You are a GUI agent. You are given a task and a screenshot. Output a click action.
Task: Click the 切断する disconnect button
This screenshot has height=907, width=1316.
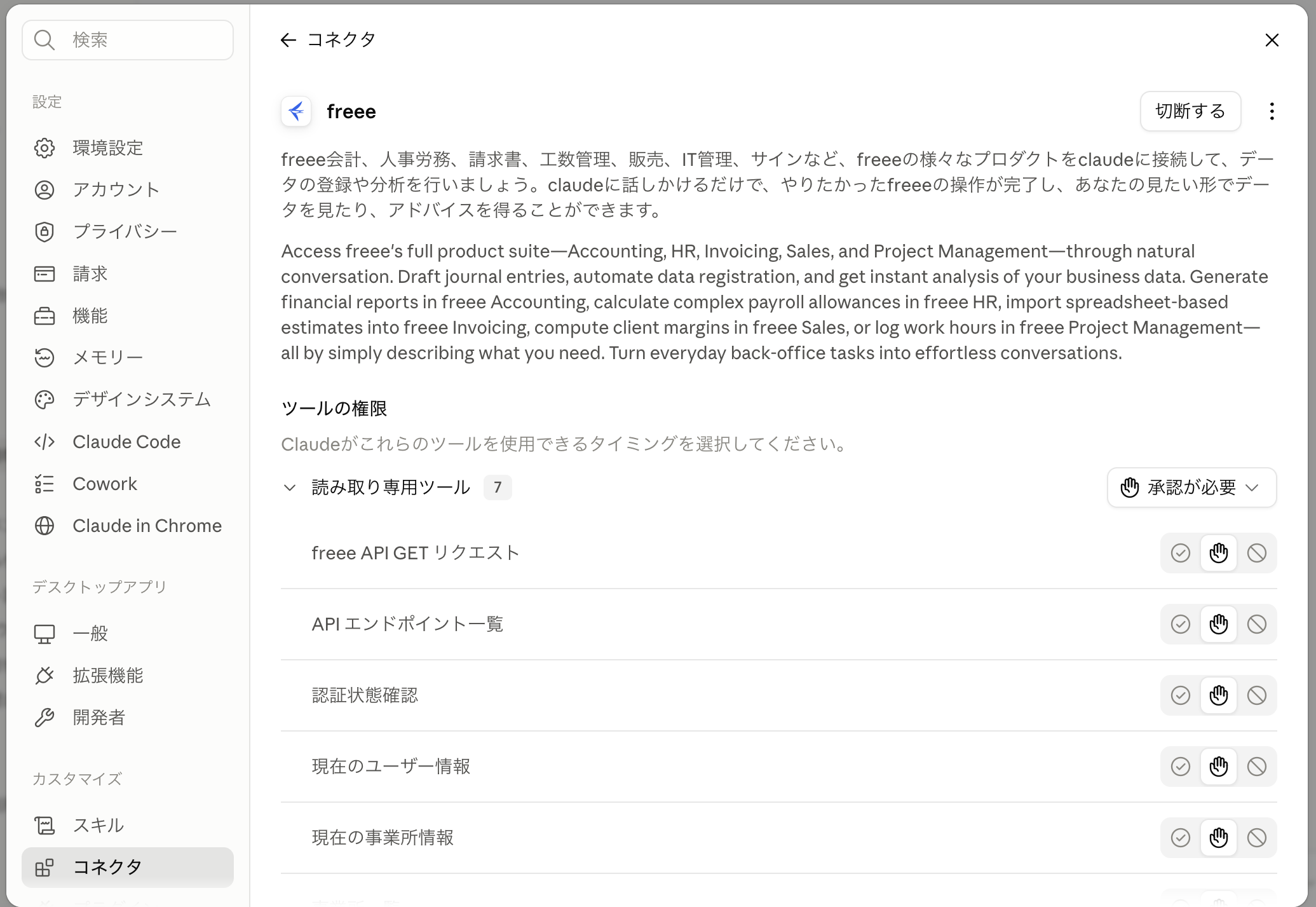[1190, 111]
